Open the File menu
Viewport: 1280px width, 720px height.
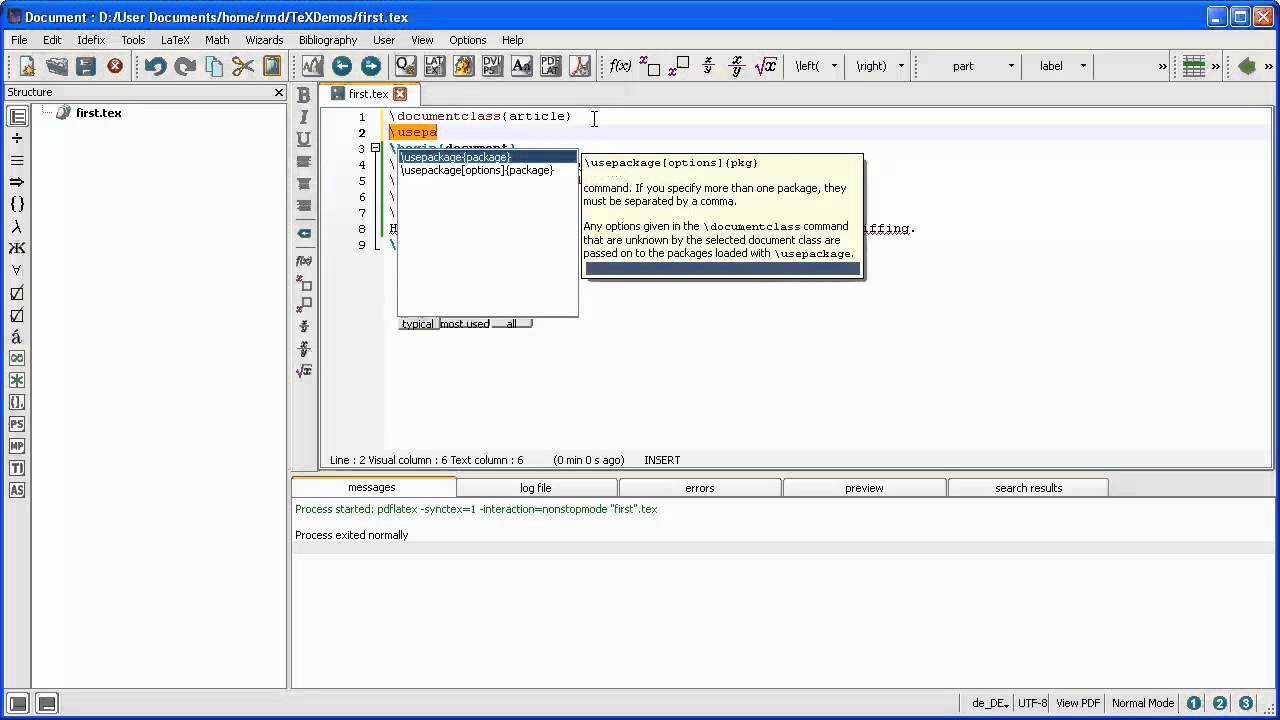pyautogui.click(x=19, y=40)
